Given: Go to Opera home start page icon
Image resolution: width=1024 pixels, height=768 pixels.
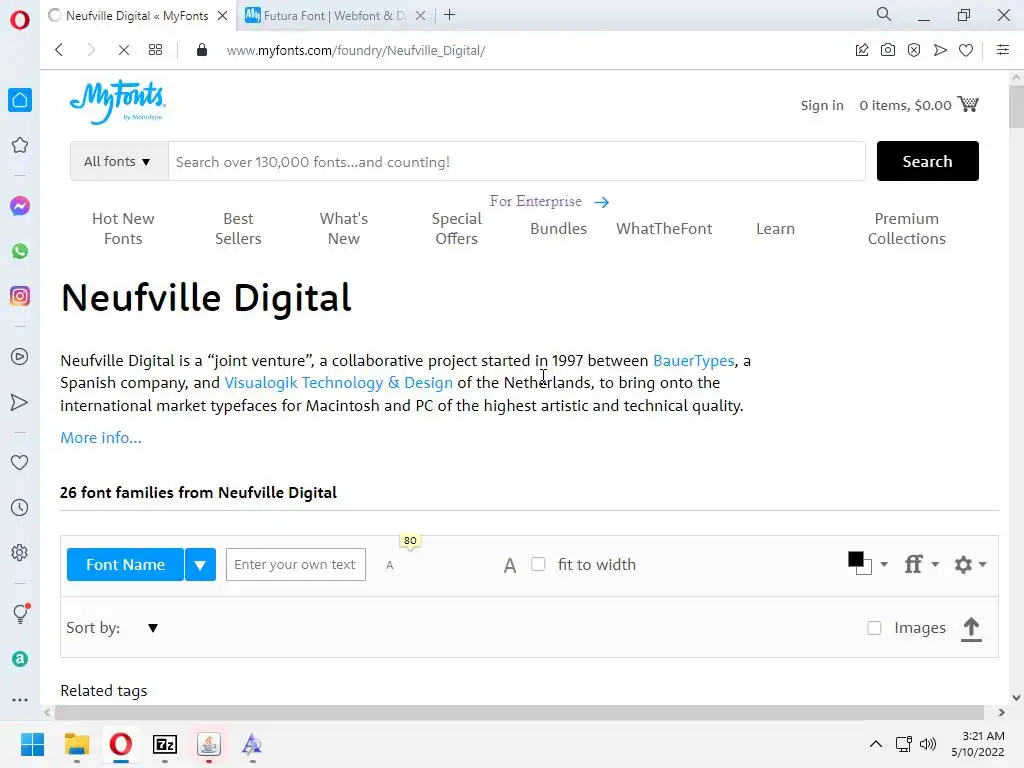Looking at the screenshot, I should pyautogui.click(x=20, y=100).
